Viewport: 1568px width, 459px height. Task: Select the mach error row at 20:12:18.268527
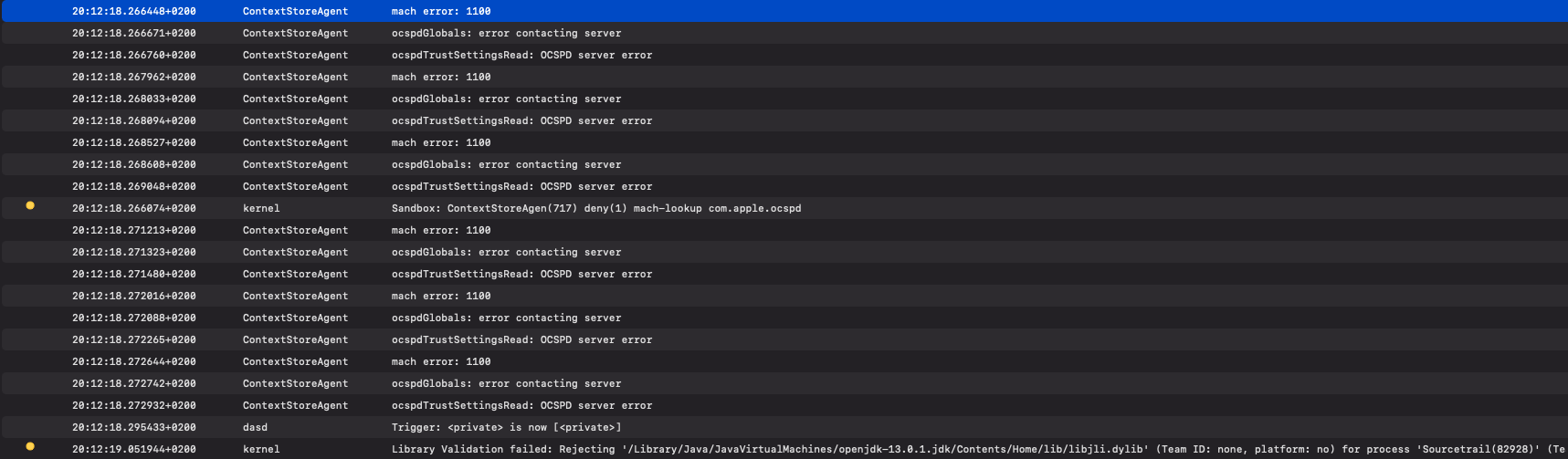point(784,142)
